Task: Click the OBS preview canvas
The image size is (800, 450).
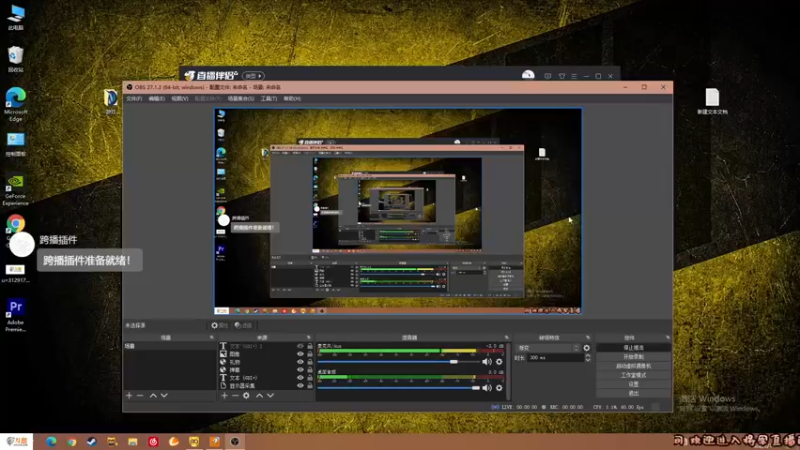Action: point(397,211)
